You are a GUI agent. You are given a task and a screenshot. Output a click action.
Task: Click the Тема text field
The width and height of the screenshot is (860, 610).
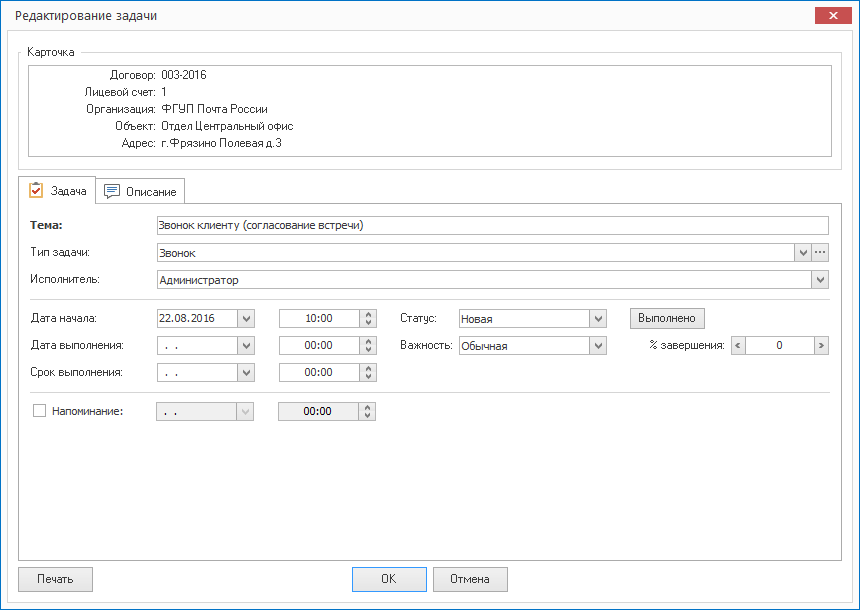tap(493, 225)
